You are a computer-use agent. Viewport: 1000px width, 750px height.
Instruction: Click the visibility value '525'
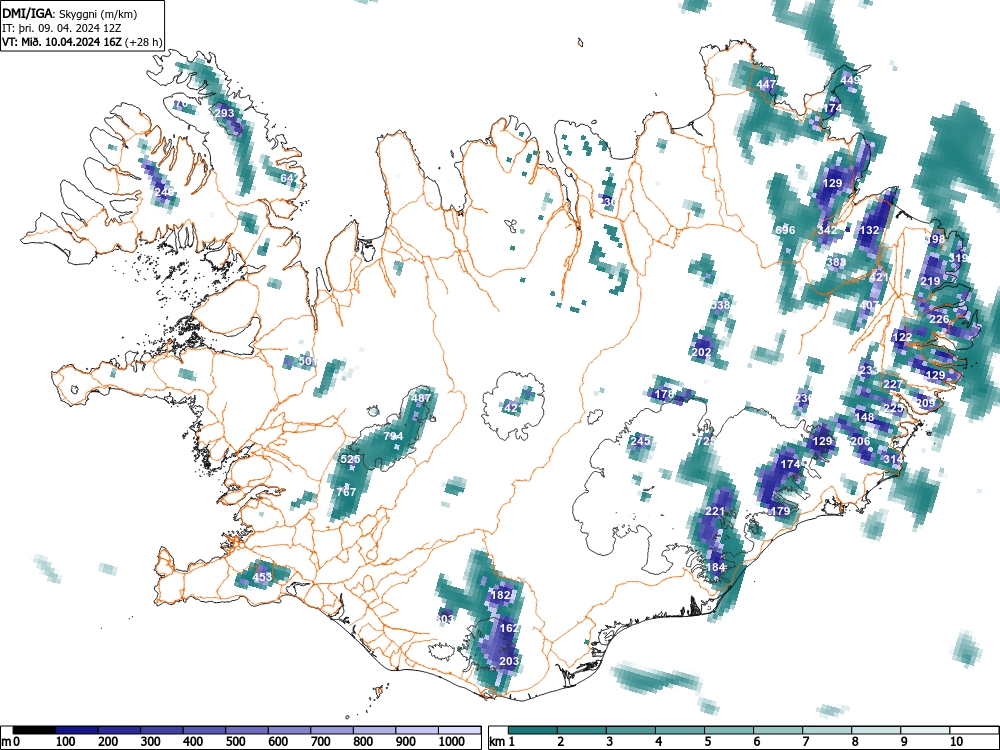click(x=351, y=459)
